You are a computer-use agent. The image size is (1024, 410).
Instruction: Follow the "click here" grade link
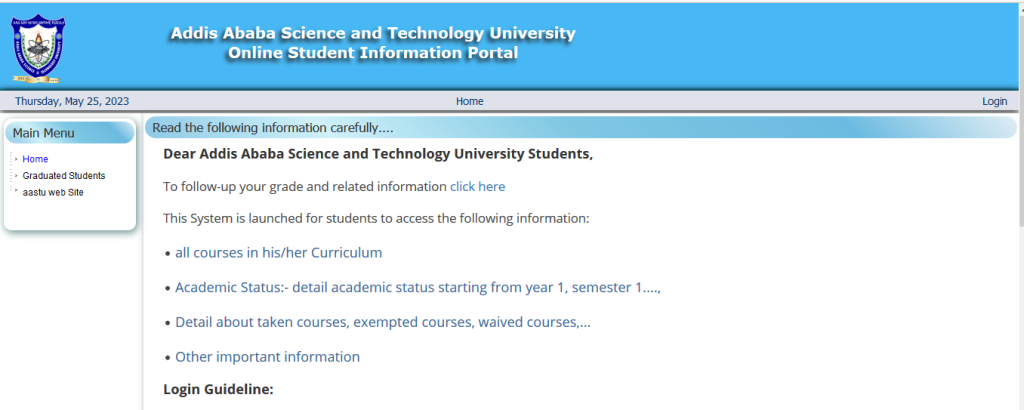click(477, 186)
